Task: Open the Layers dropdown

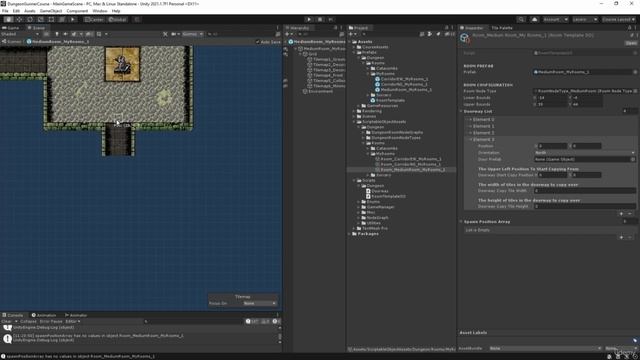Action: (585, 19)
